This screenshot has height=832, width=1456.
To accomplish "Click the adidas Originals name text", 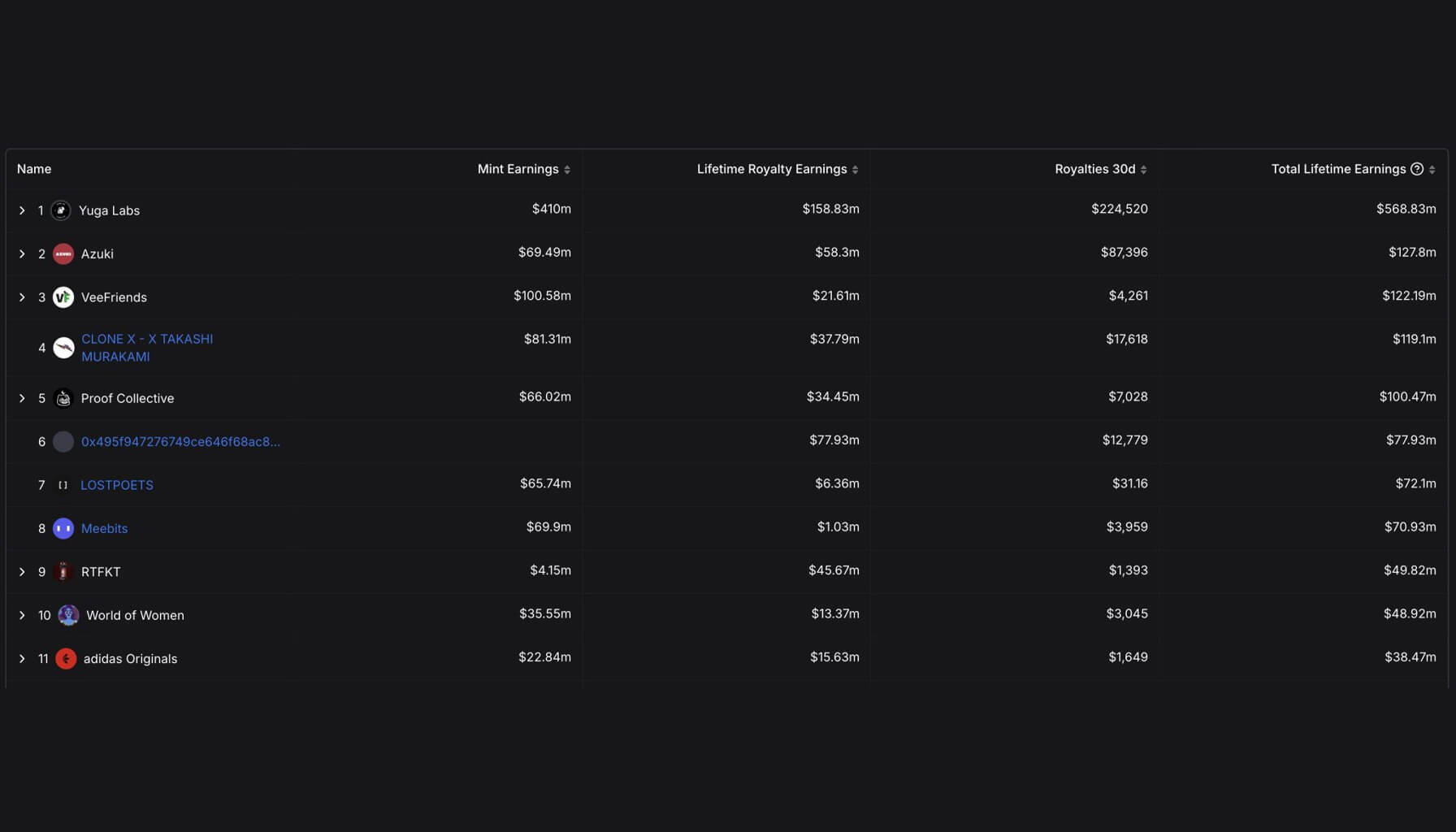I will click(130, 659).
